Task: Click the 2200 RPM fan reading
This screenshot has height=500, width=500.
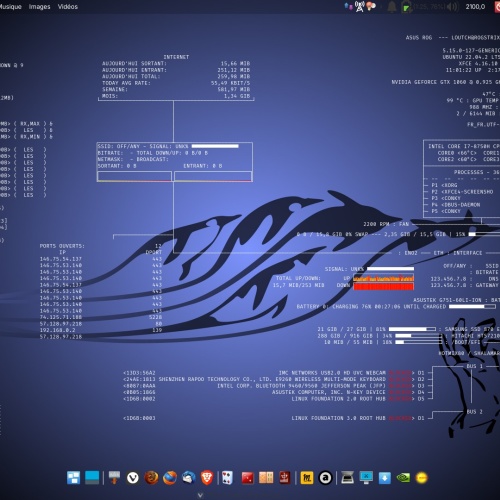Action: pos(386,224)
